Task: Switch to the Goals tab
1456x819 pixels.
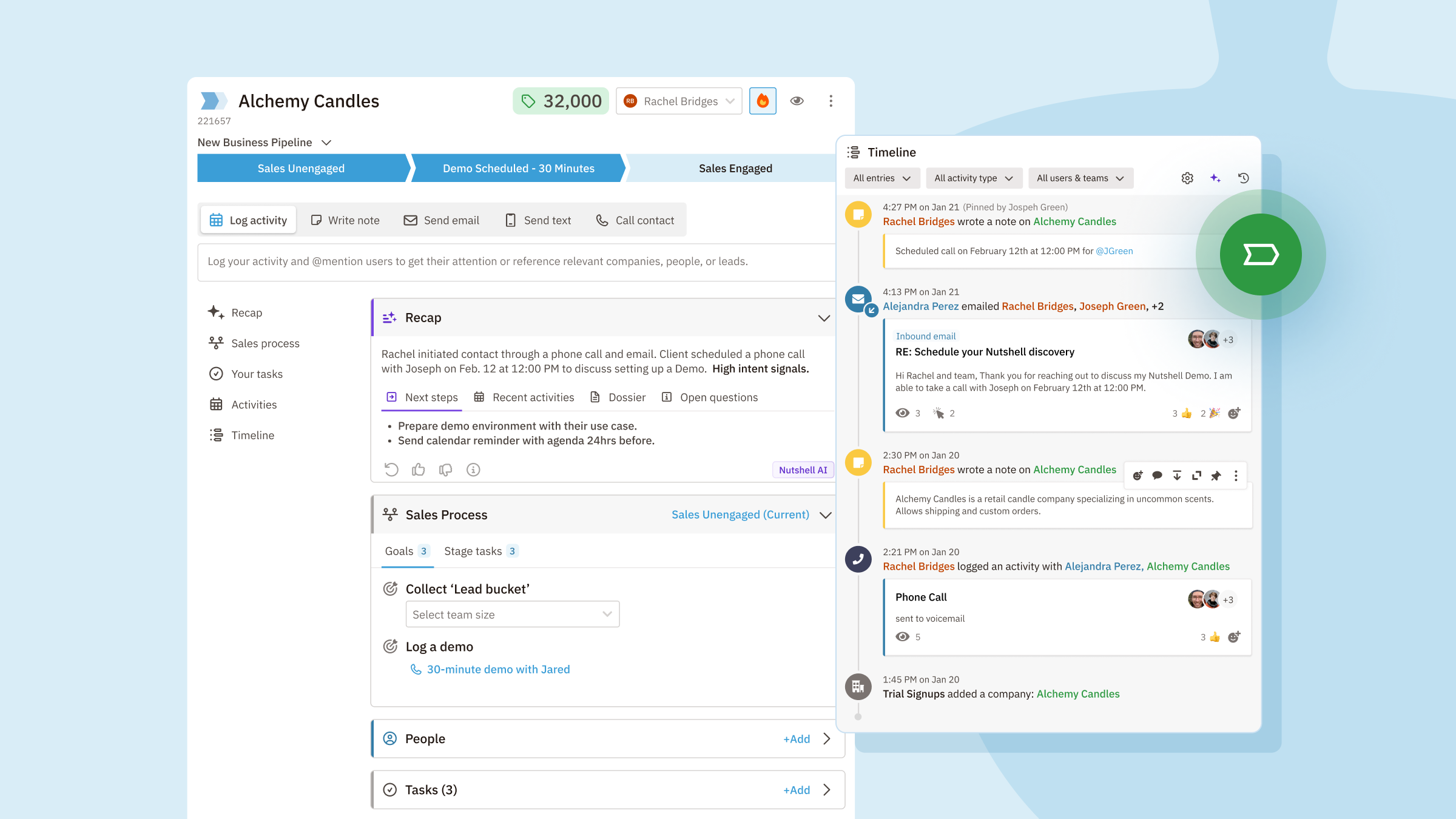Action: (407, 551)
